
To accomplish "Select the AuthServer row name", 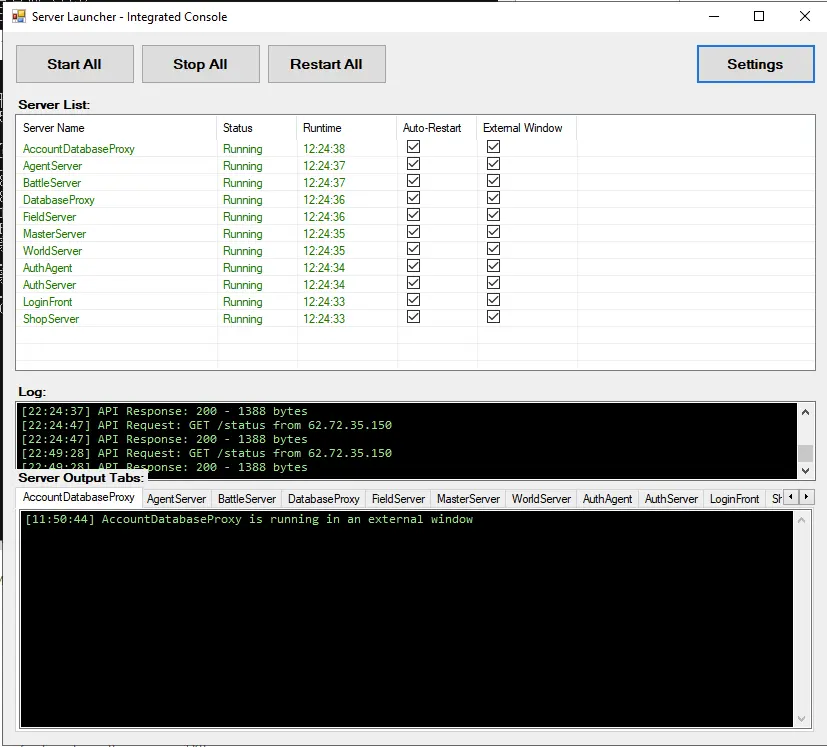I will tap(49, 285).
